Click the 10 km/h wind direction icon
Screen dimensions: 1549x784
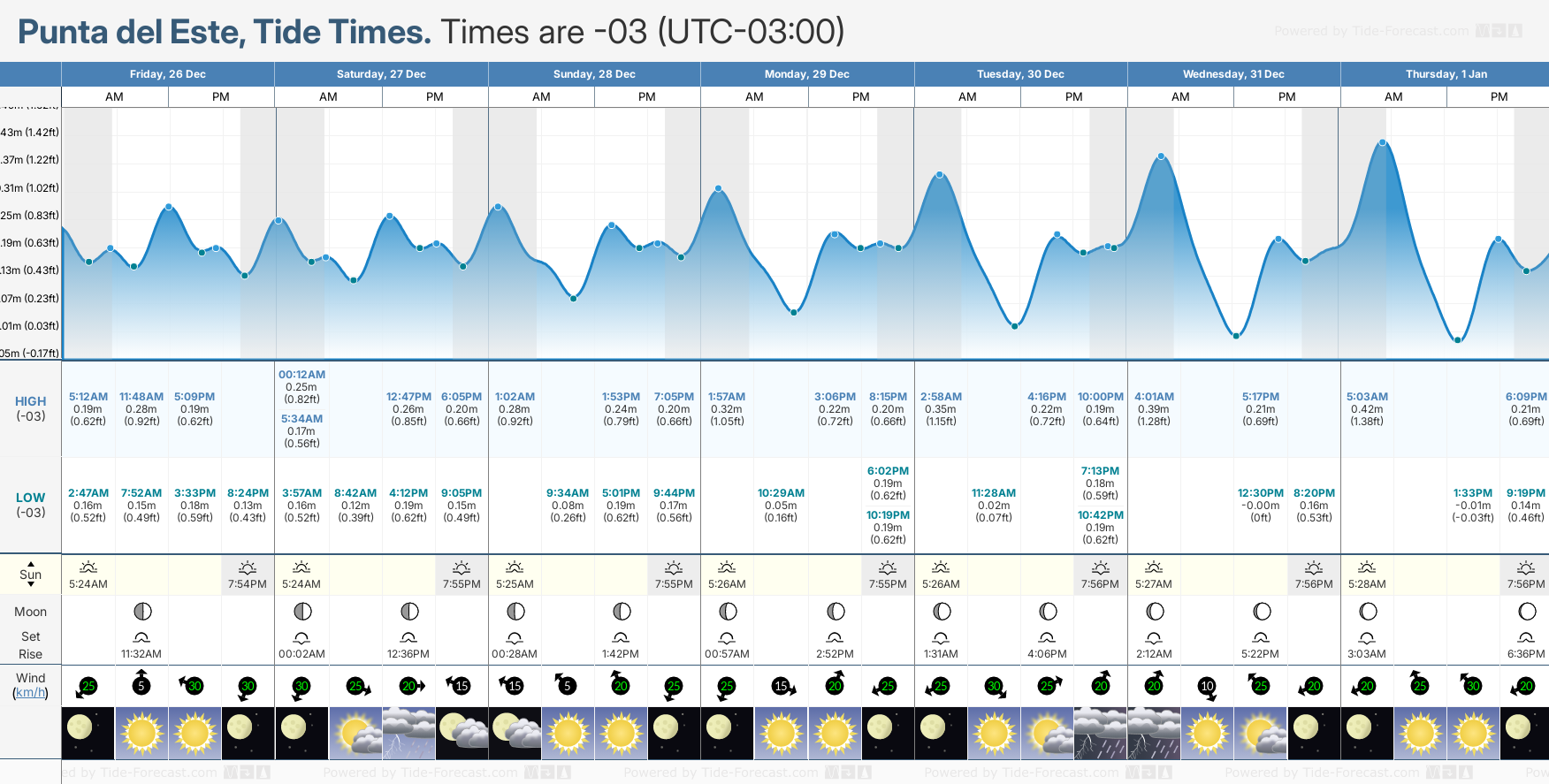pyautogui.click(x=1207, y=686)
